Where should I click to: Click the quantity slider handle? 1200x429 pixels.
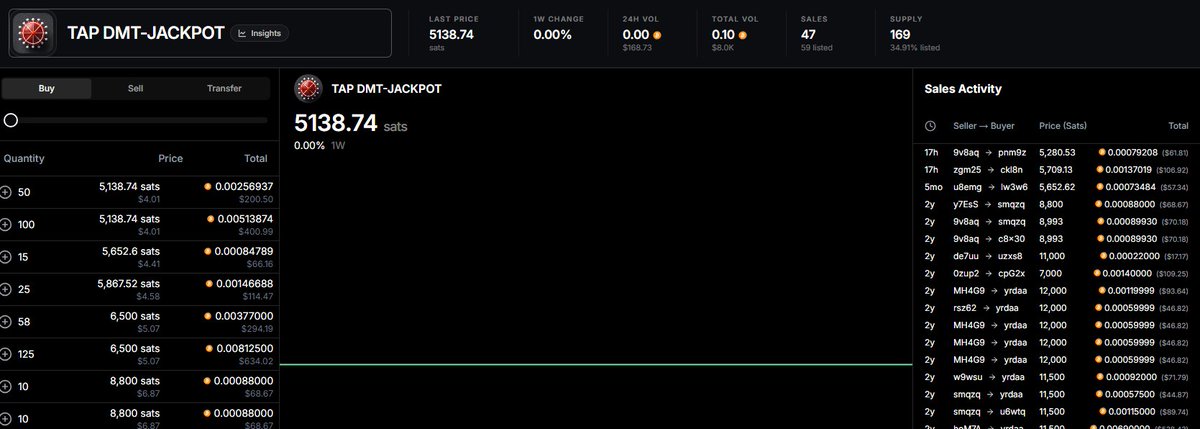click(11, 120)
